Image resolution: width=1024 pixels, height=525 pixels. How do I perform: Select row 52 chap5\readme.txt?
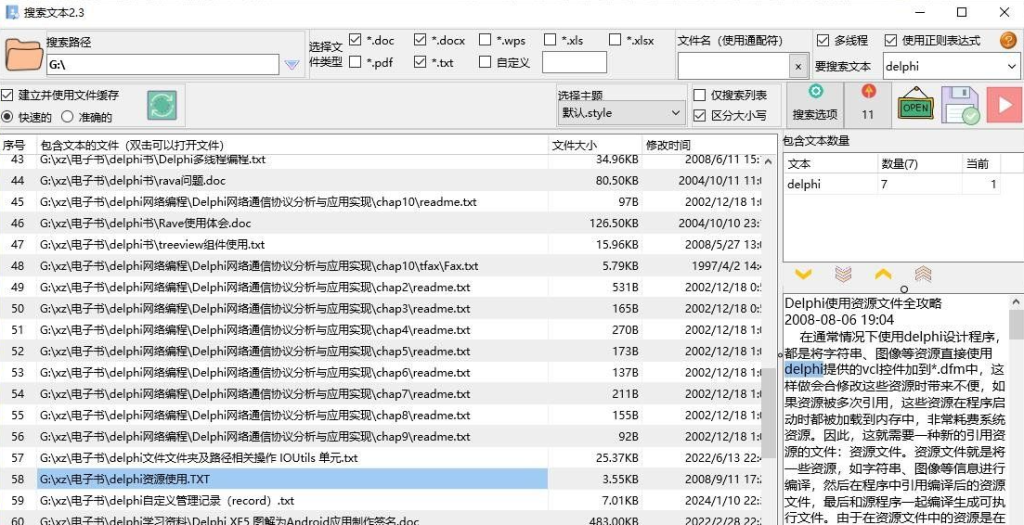tap(381, 351)
